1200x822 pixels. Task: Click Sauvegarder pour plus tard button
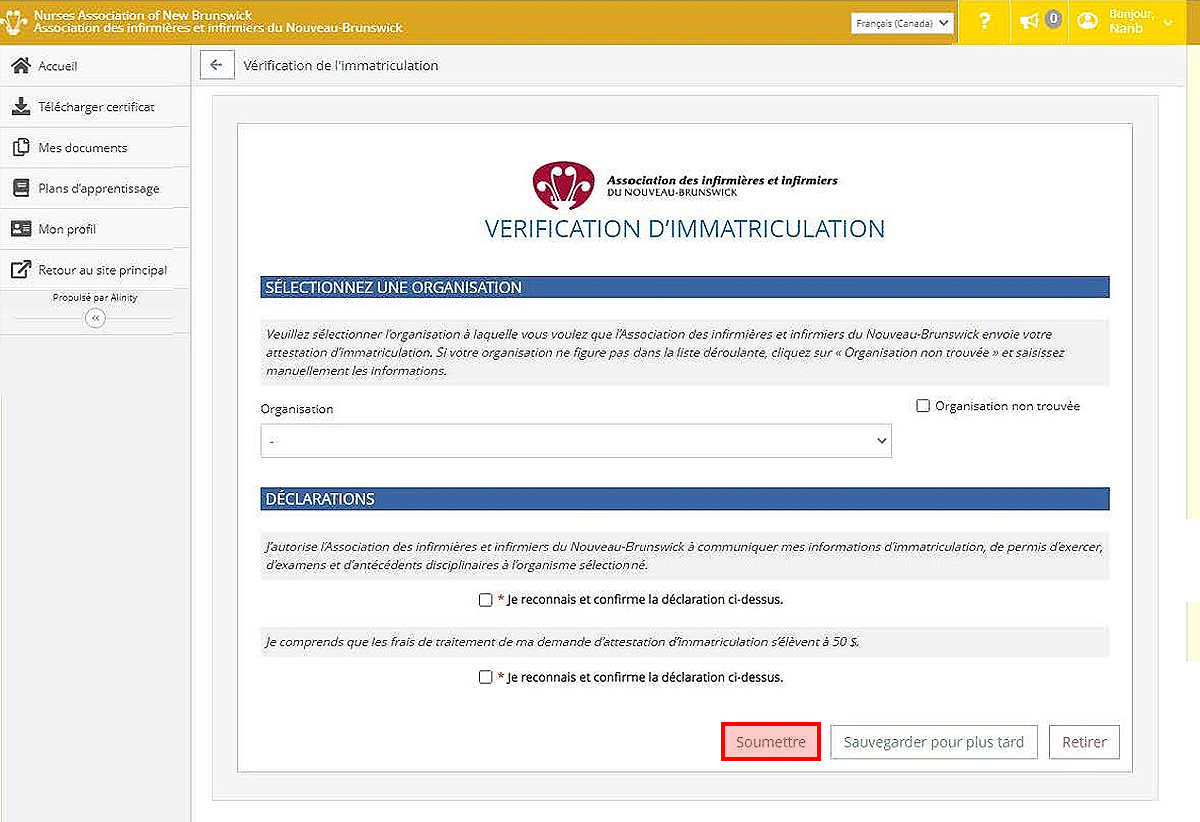pos(933,742)
